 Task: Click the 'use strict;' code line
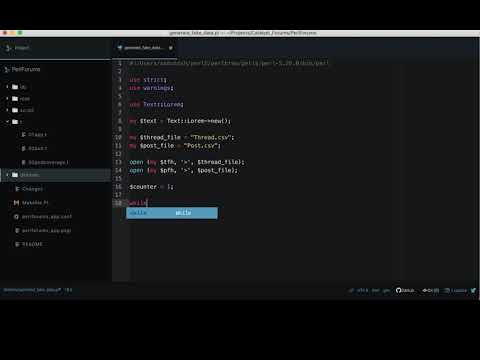click(x=148, y=80)
